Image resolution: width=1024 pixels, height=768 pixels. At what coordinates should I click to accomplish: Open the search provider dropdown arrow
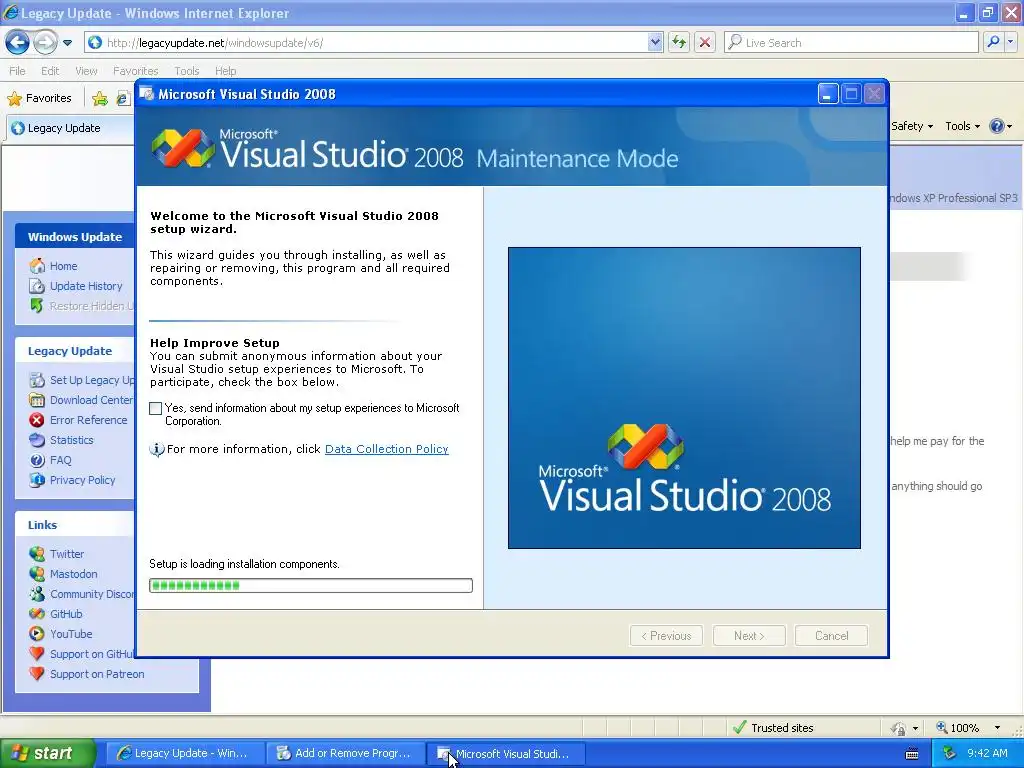[x=1011, y=42]
